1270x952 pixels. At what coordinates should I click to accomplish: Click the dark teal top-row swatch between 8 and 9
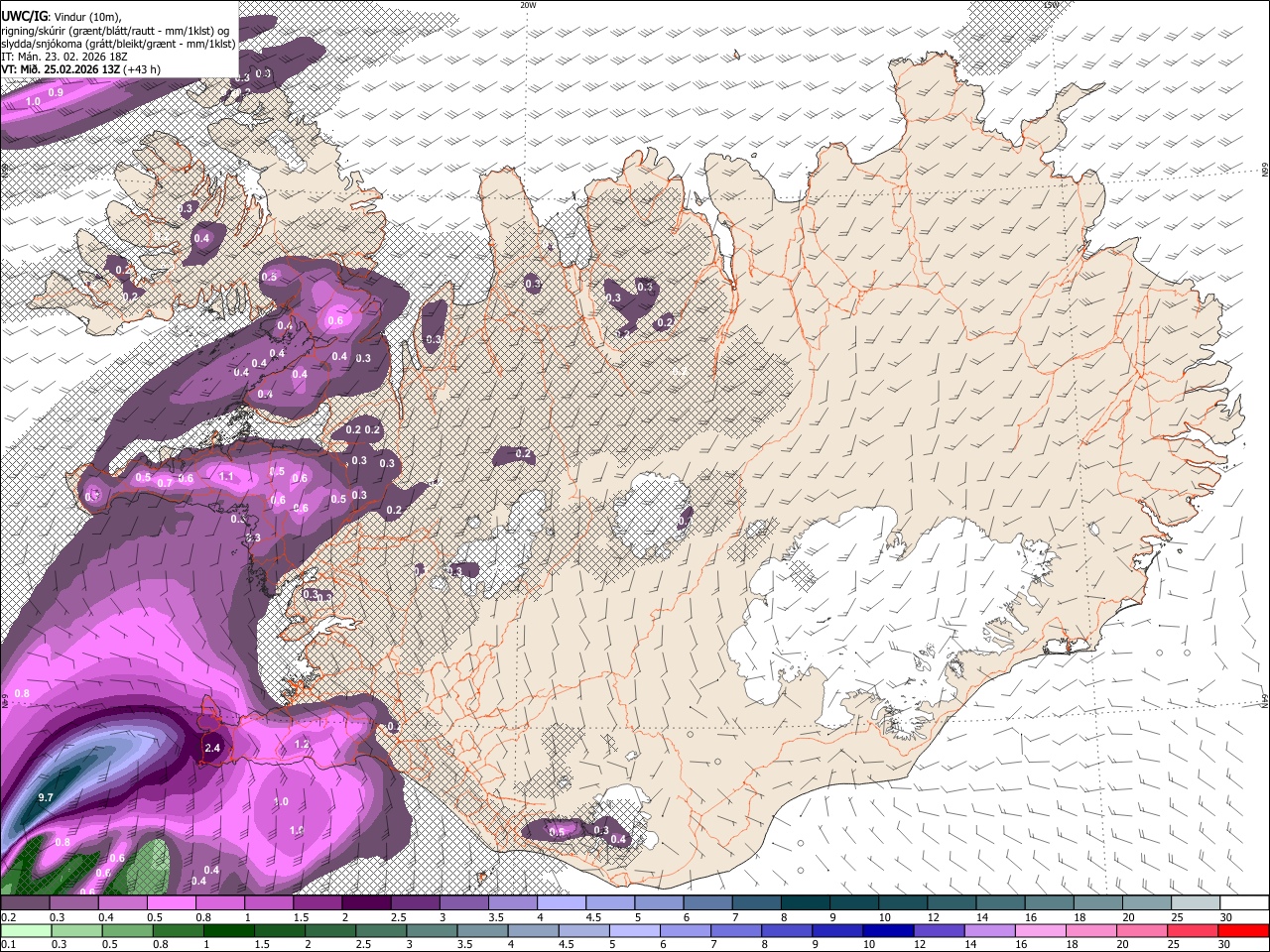point(805,903)
